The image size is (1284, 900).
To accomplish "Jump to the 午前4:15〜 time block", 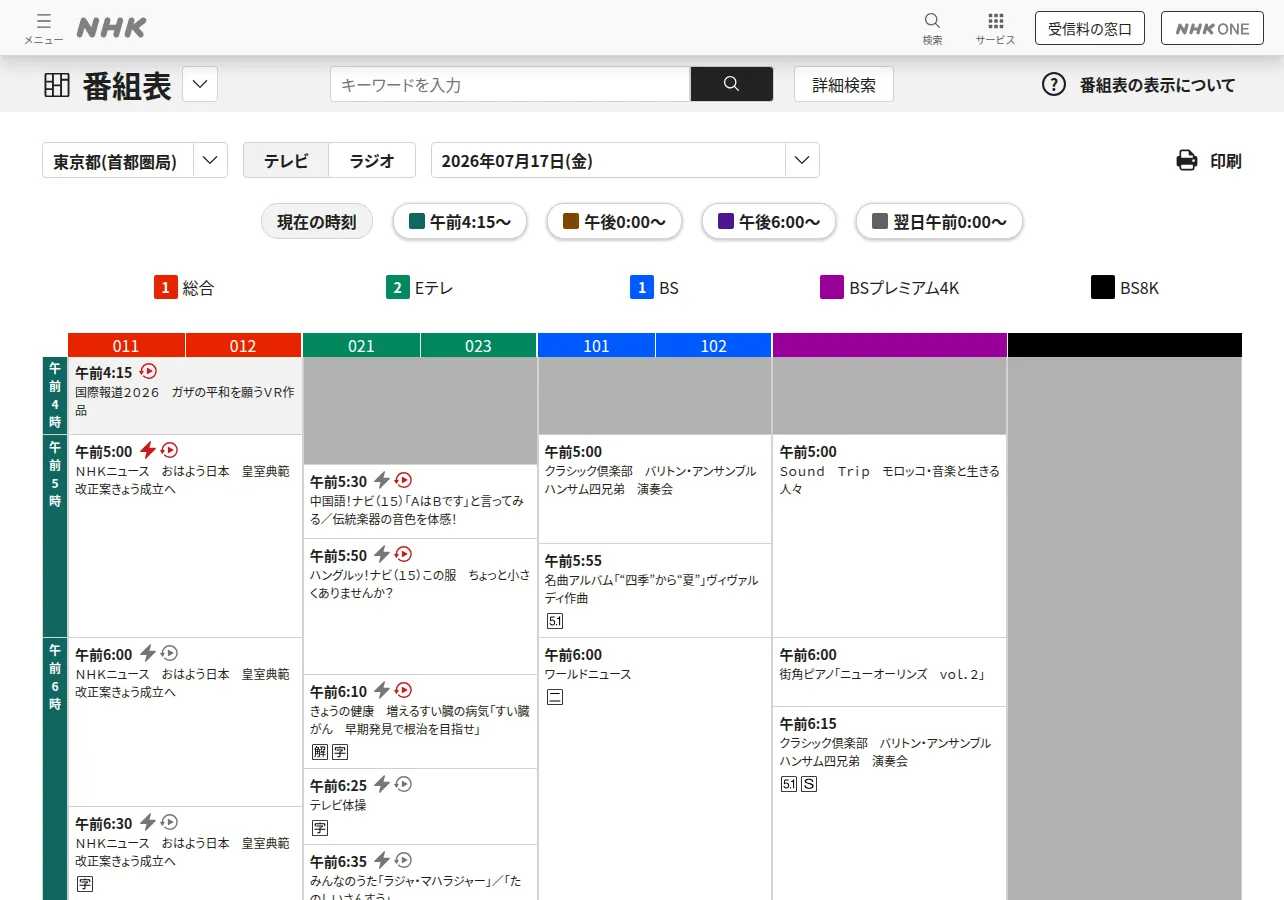I will pos(461,222).
